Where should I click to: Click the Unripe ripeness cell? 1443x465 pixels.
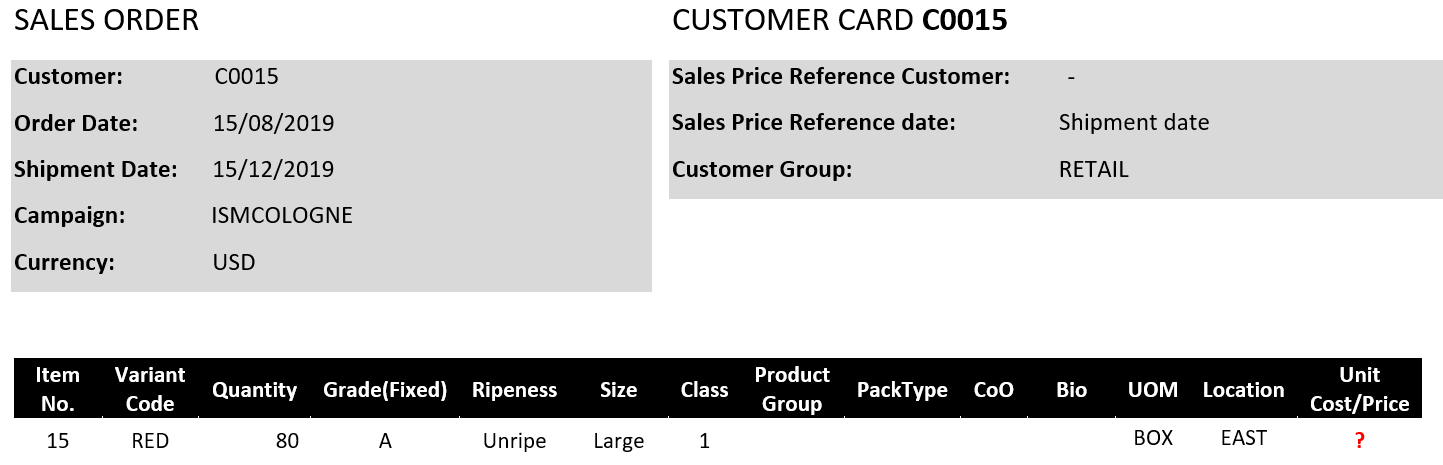(514, 441)
